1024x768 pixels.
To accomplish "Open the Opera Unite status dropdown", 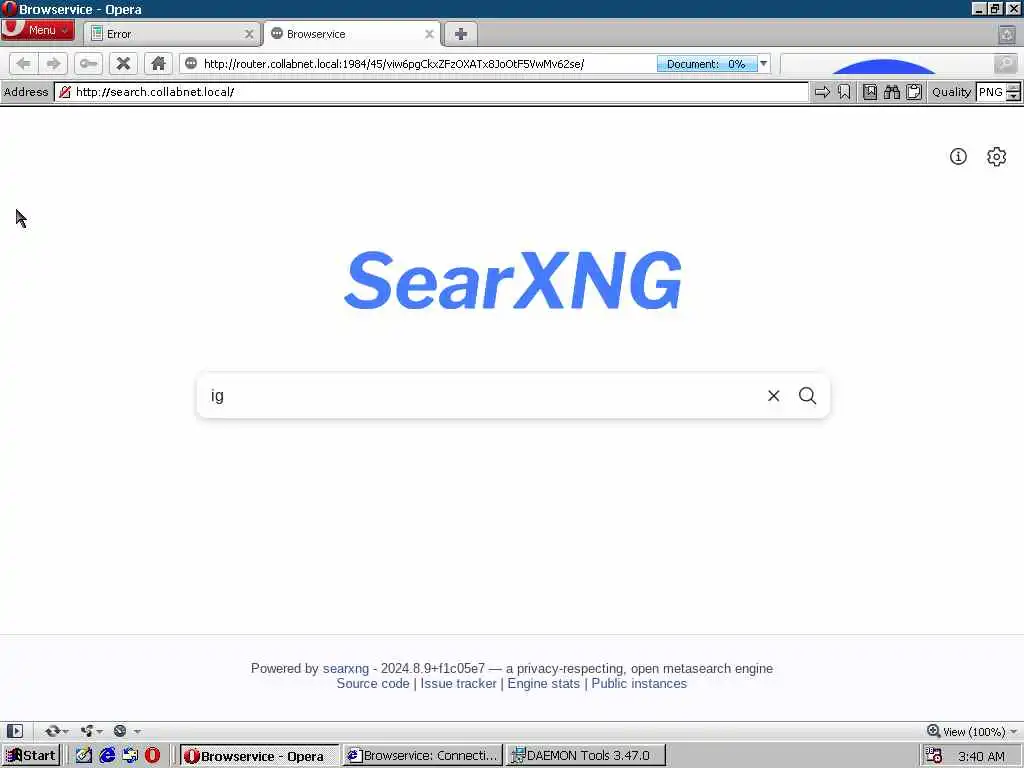I will point(91,731).
